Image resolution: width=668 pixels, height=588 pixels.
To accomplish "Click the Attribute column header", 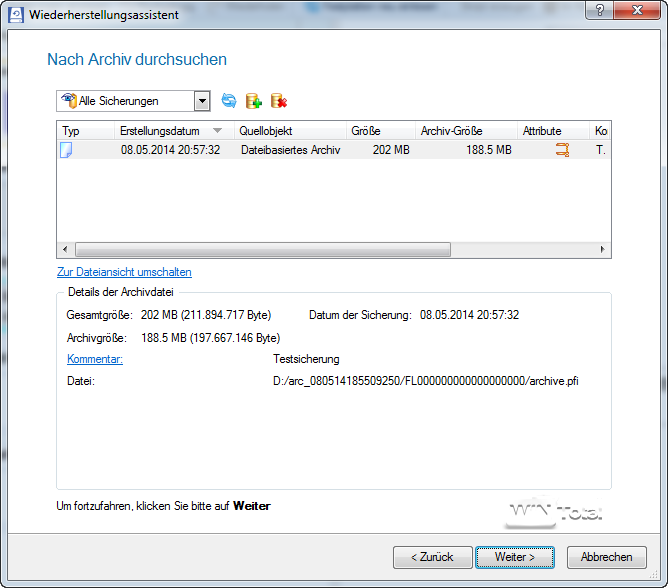I will coord(553,131).
